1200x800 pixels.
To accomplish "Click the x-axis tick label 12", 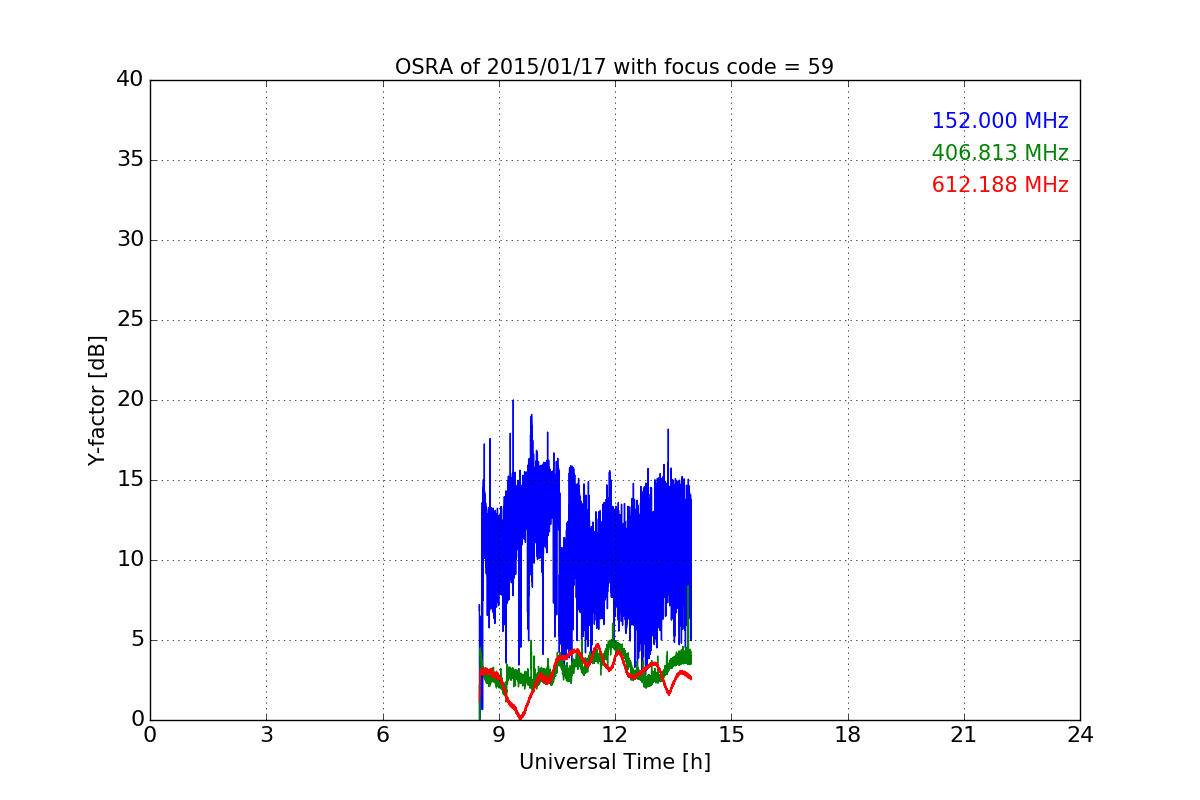I will (615, 735).
